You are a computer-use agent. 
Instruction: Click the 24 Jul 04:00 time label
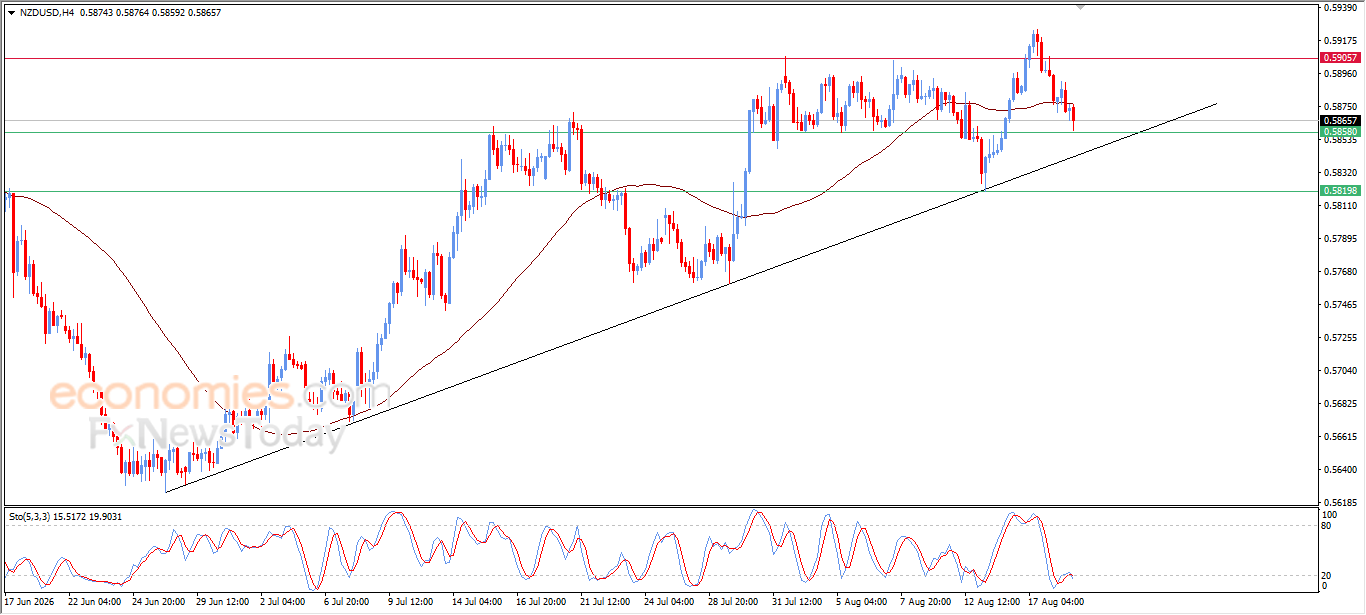(668, 602)
